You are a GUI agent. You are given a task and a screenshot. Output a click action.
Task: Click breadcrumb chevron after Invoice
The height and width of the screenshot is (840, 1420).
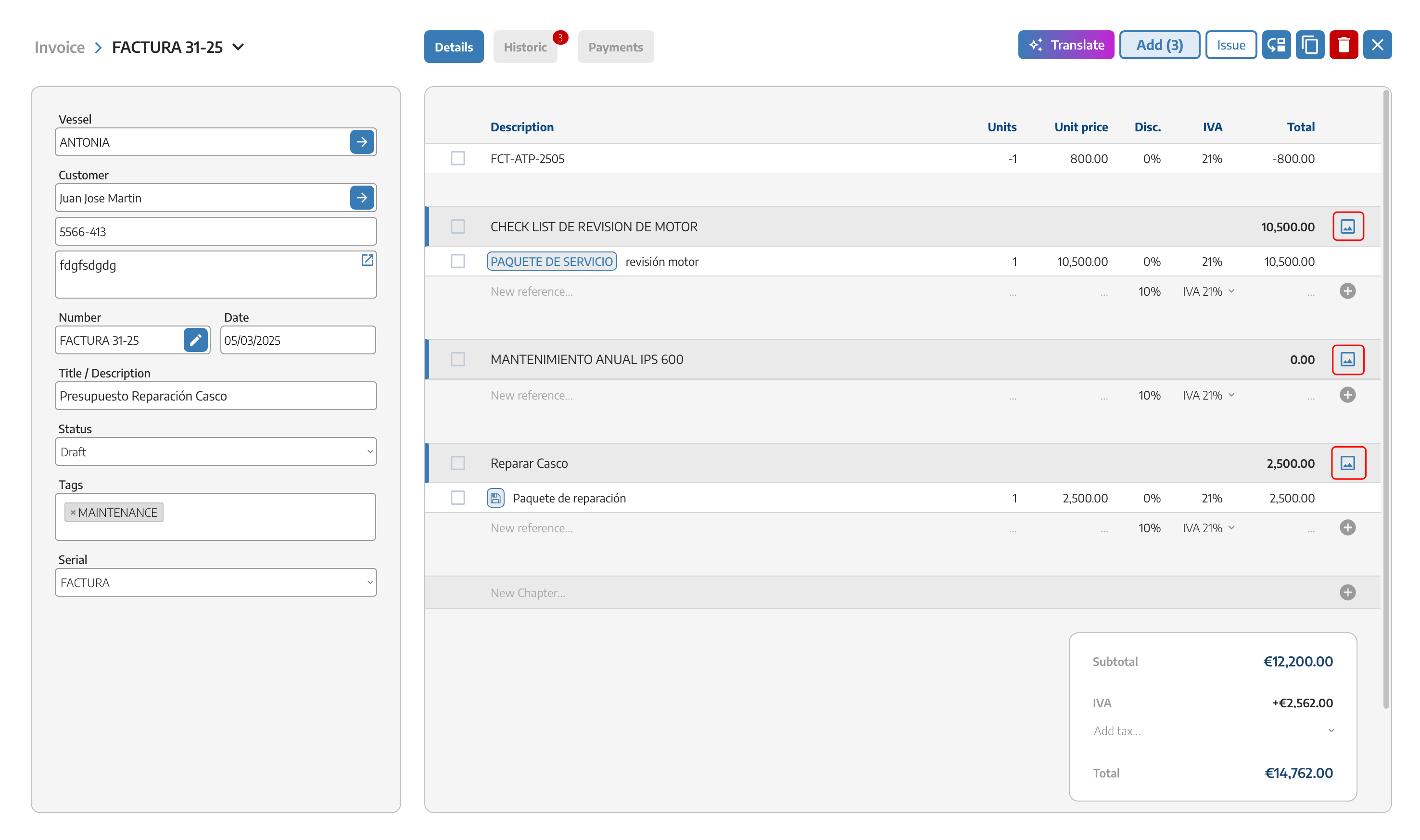(x=99, y=47)
